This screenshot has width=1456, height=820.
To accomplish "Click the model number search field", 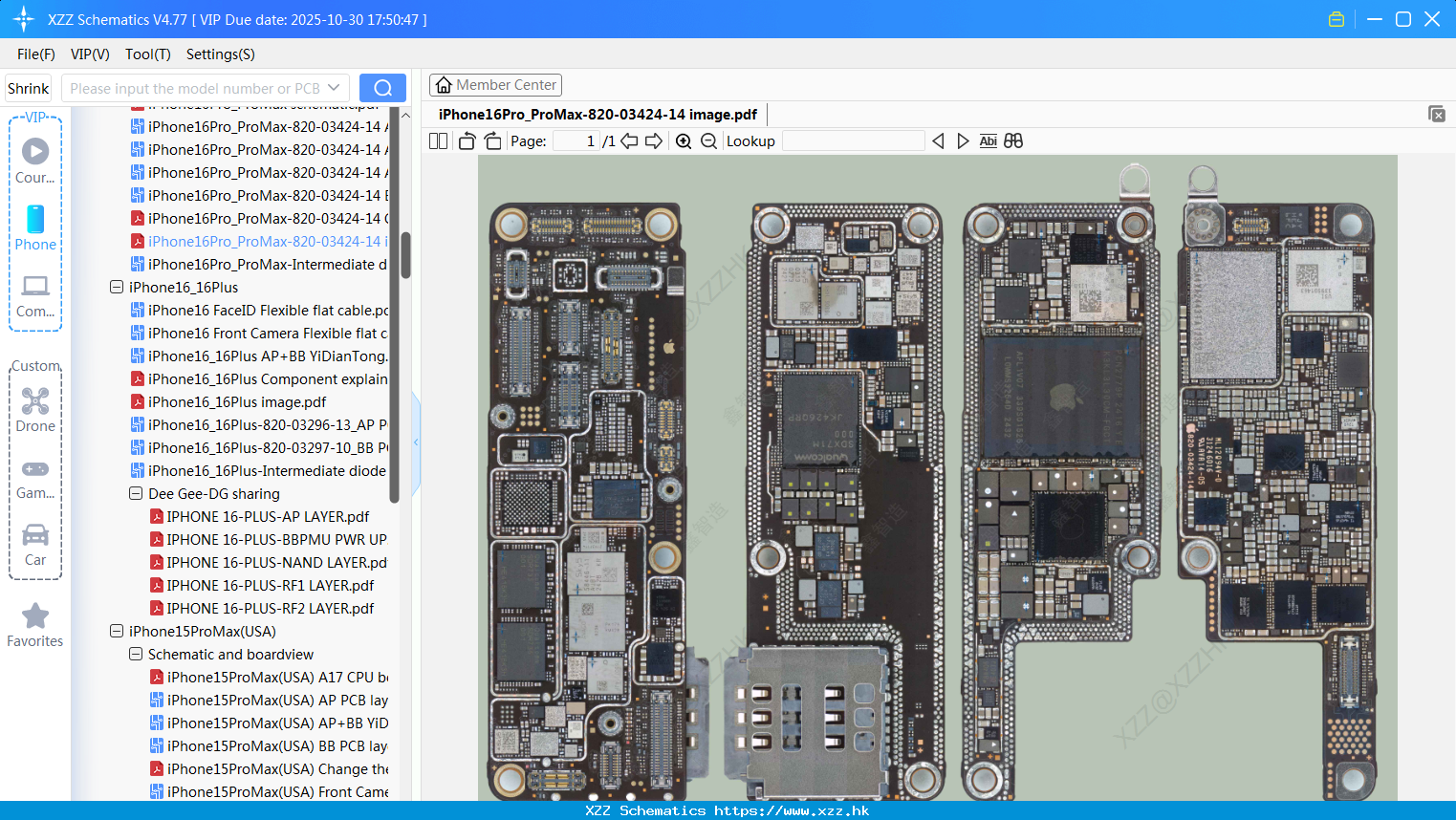I will [194, 88].
